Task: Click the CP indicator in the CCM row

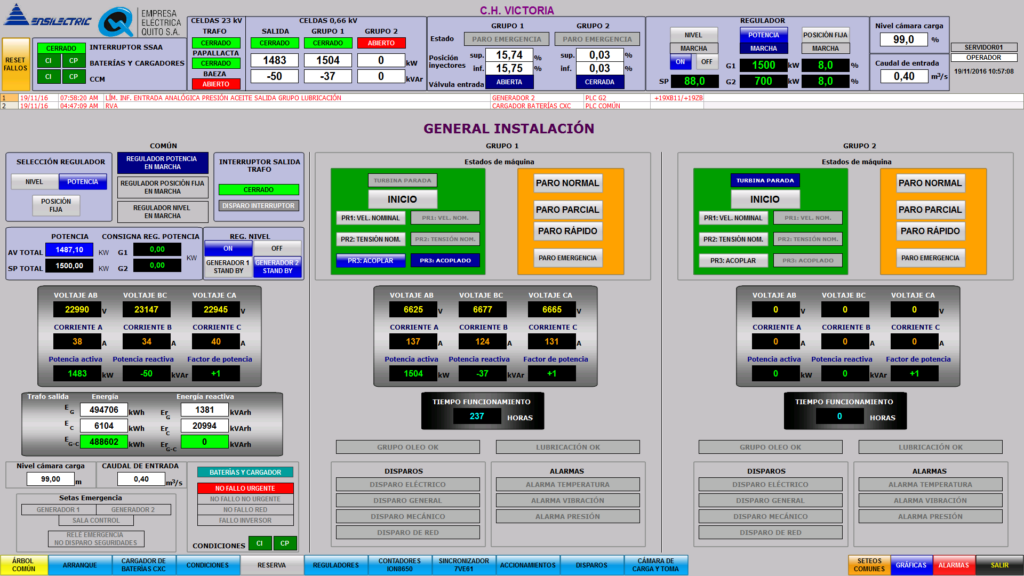Action: 73,76
